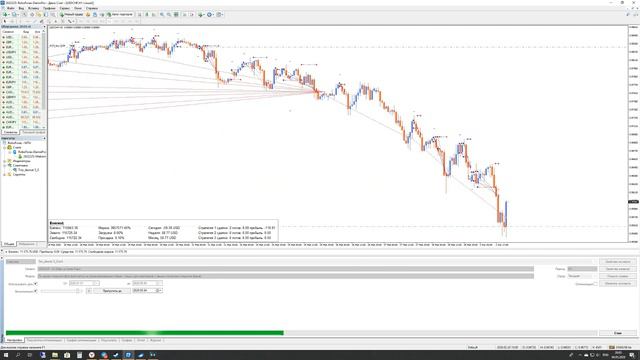This screenshot has height=360, width=640.
Task: Switch chart to candlestick style
Action: [147, 14]
